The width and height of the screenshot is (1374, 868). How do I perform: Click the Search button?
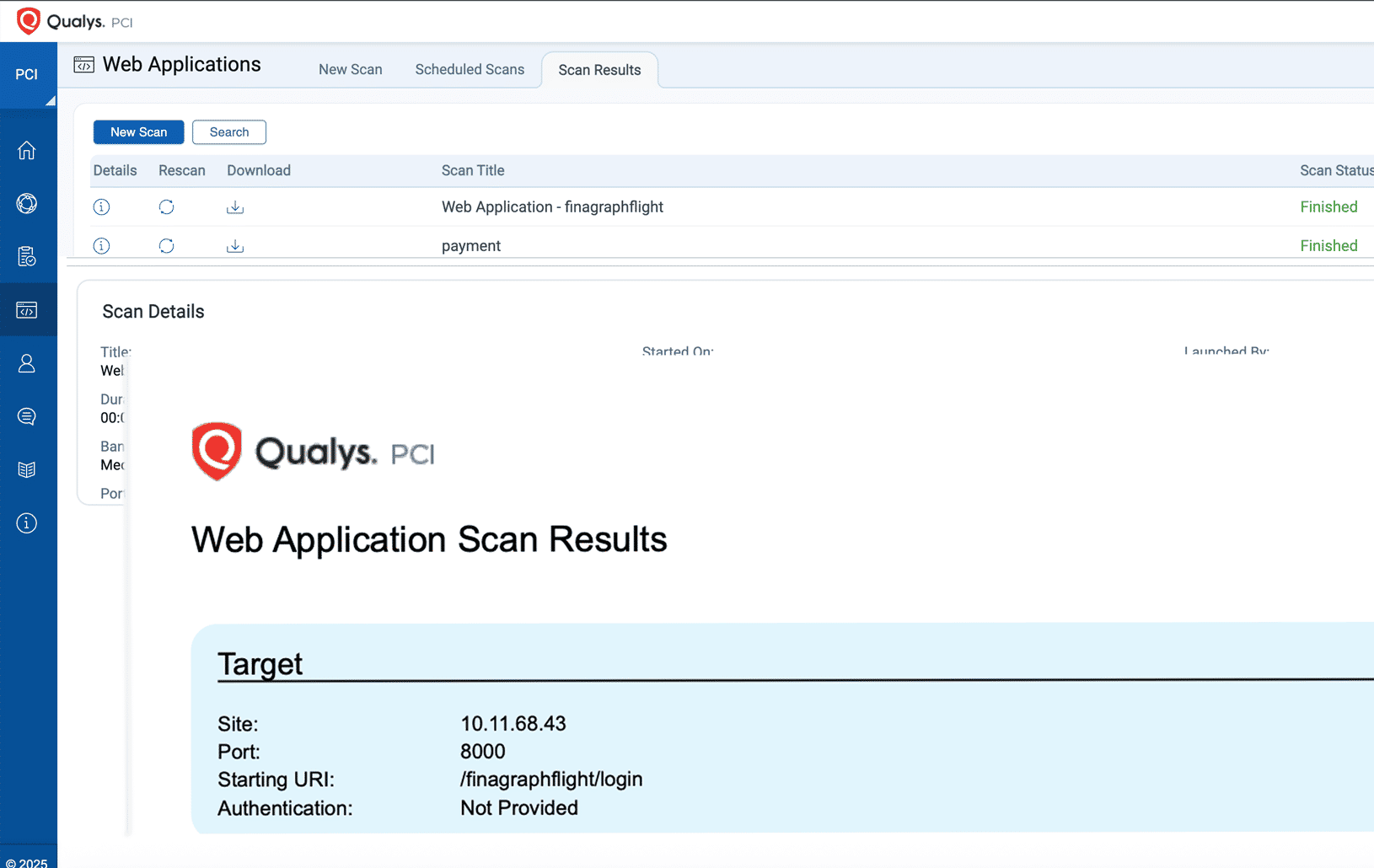coord(229,132)
